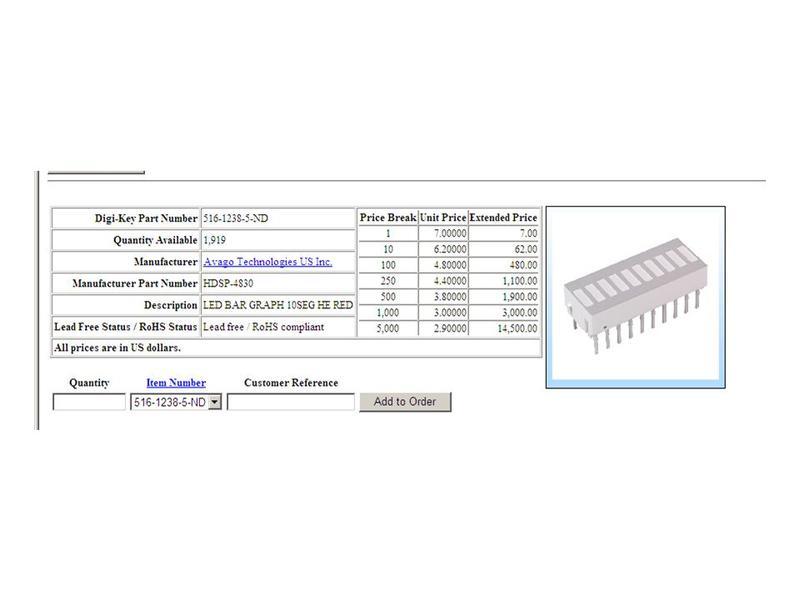This screenshot has width=800, height=600.
Task: Click the Lead free / RoHS compliant text
Action: 263,327
